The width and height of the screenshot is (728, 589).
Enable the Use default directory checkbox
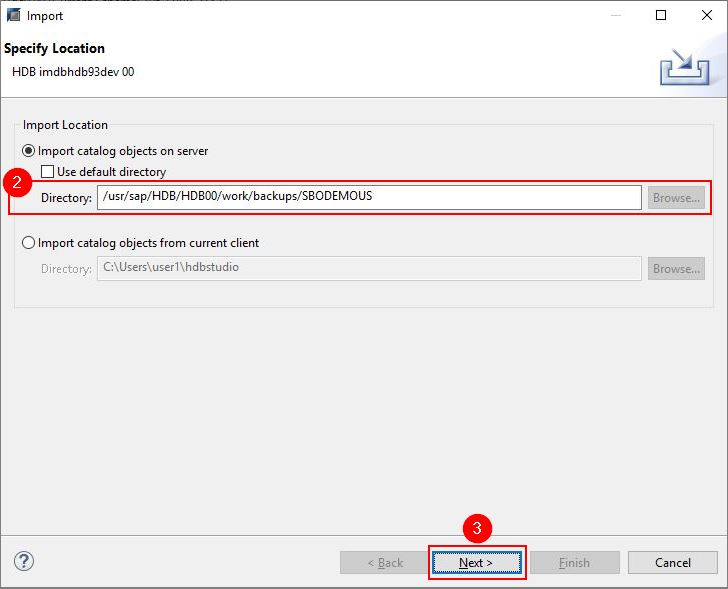(x=48, y=172)
